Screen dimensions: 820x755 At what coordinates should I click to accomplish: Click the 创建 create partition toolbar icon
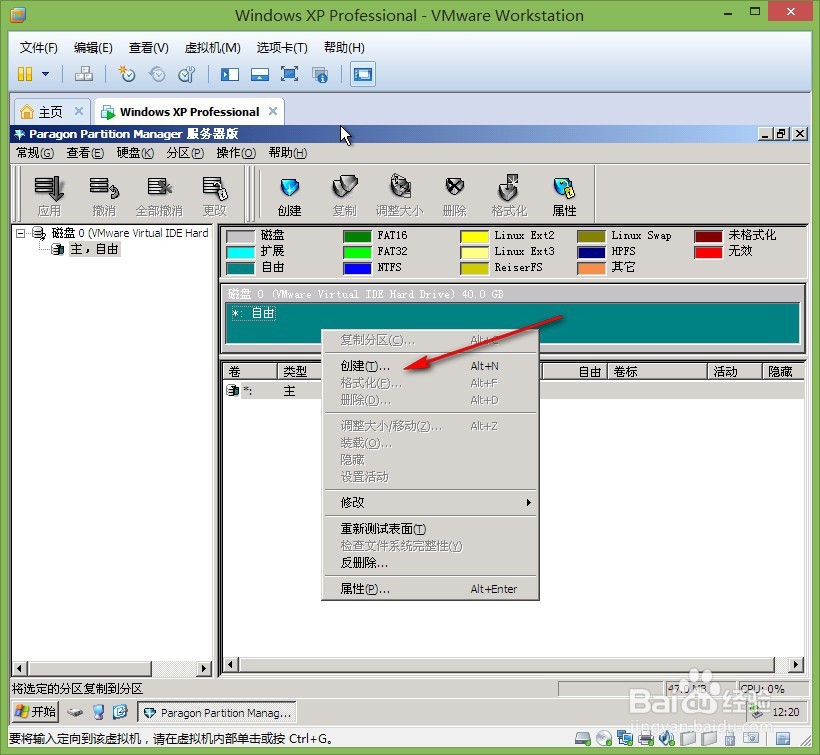pyautogui.click(x=289, y=196)
